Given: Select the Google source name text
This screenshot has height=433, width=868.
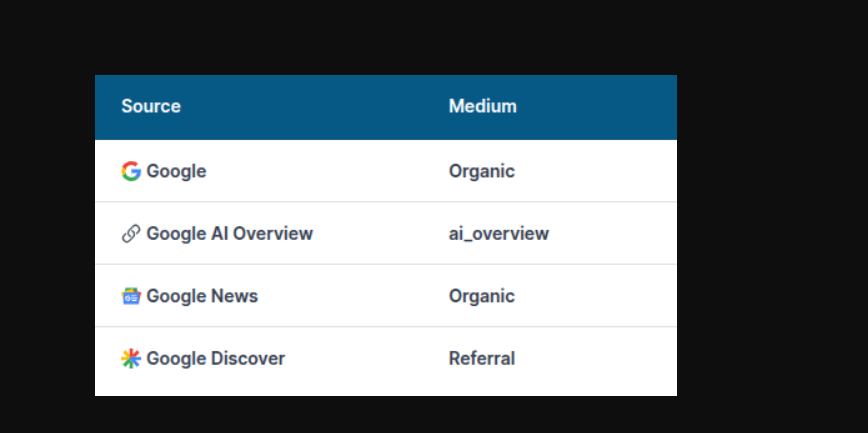Looking at the screenshot, I should (x=176, y=171).
